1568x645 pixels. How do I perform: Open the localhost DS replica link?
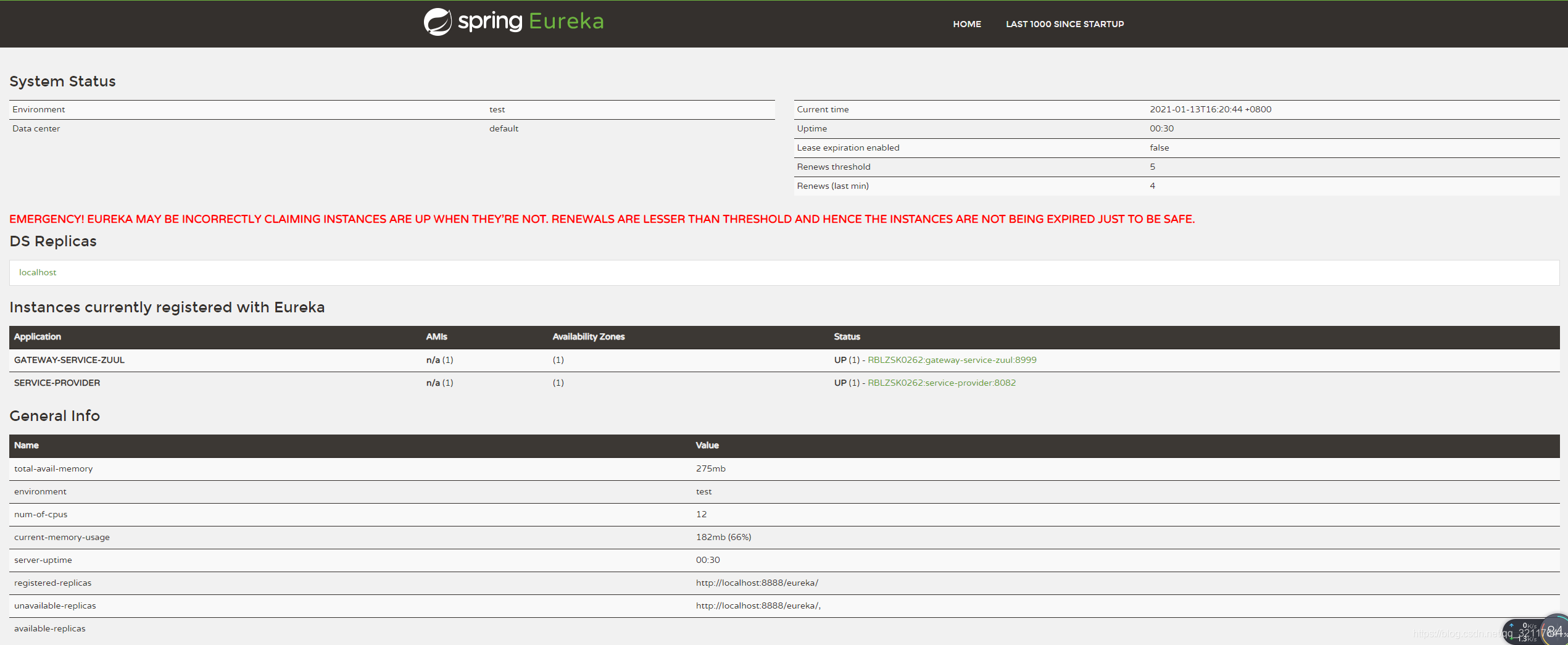(37, 272)
